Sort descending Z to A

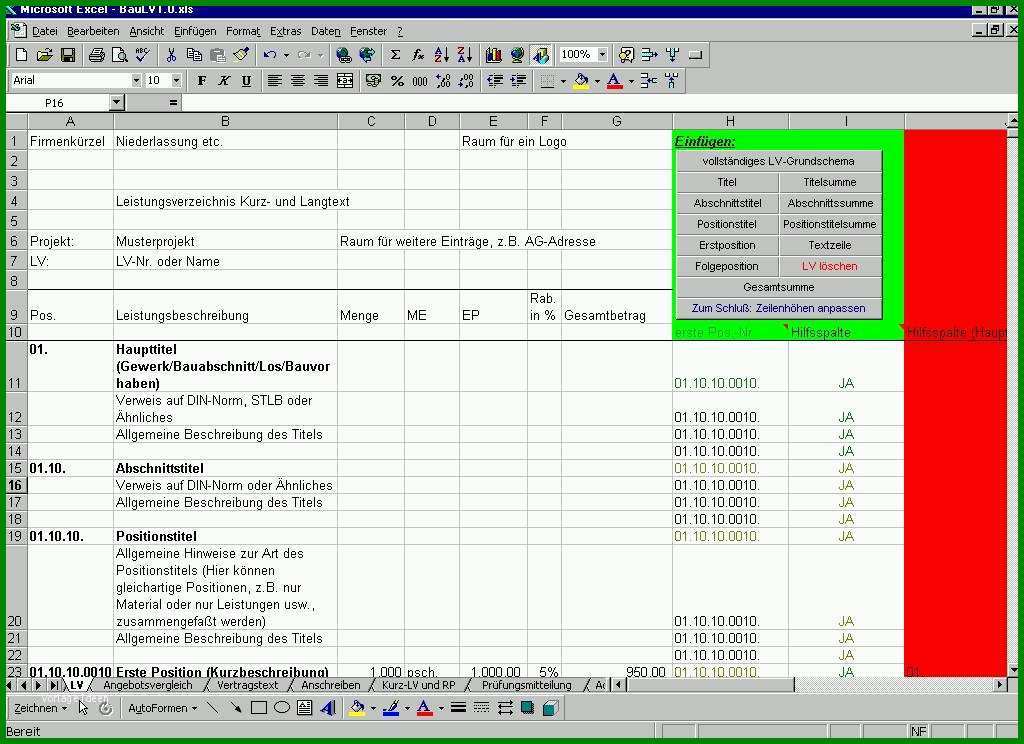point(465,55)
